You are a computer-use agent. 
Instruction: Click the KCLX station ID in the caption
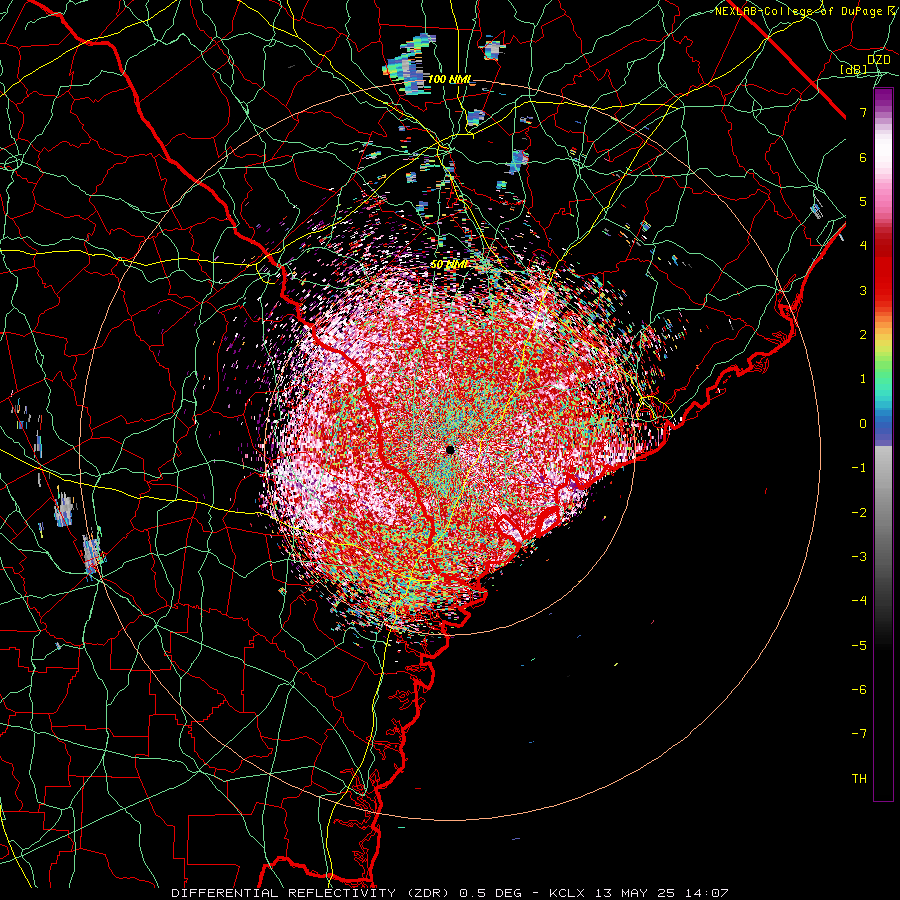568,893
